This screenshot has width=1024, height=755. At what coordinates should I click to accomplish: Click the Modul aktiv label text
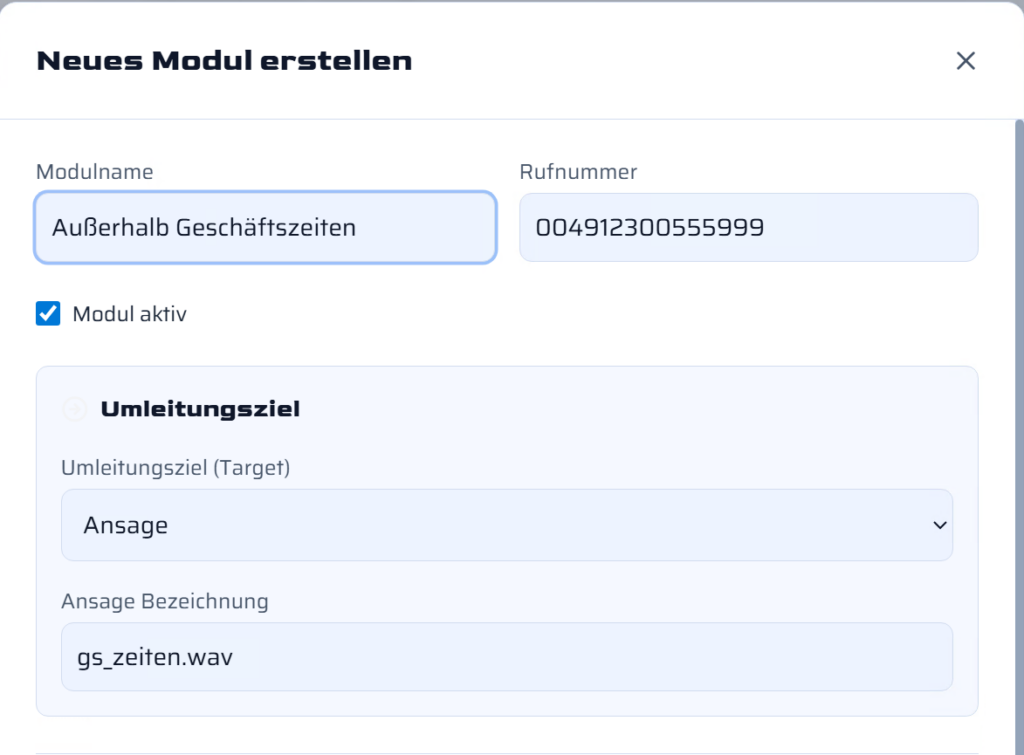(x=129, y=314)
